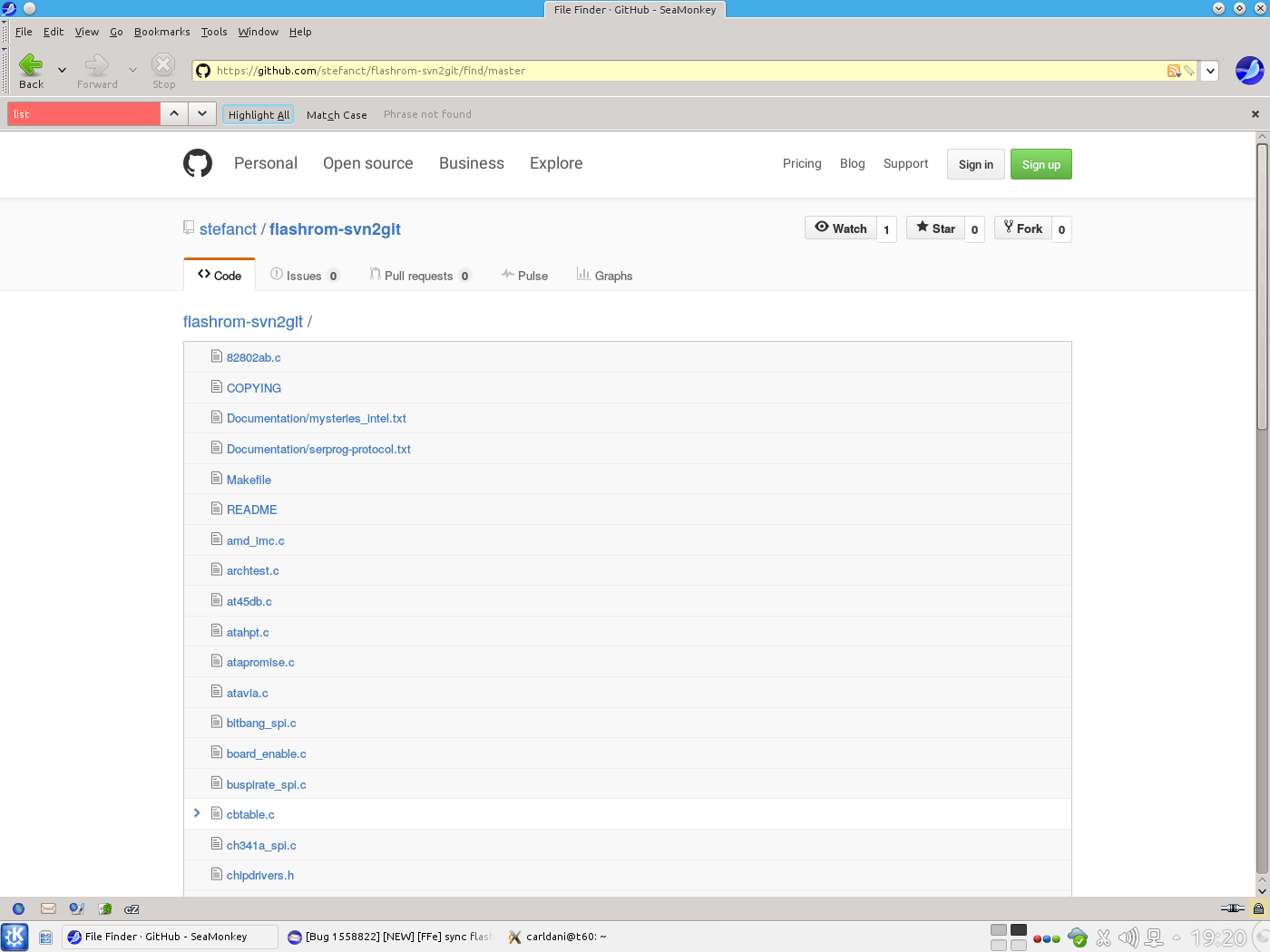
Task: Toggle Highlight All in find bar
Action: tap(259, 114)
